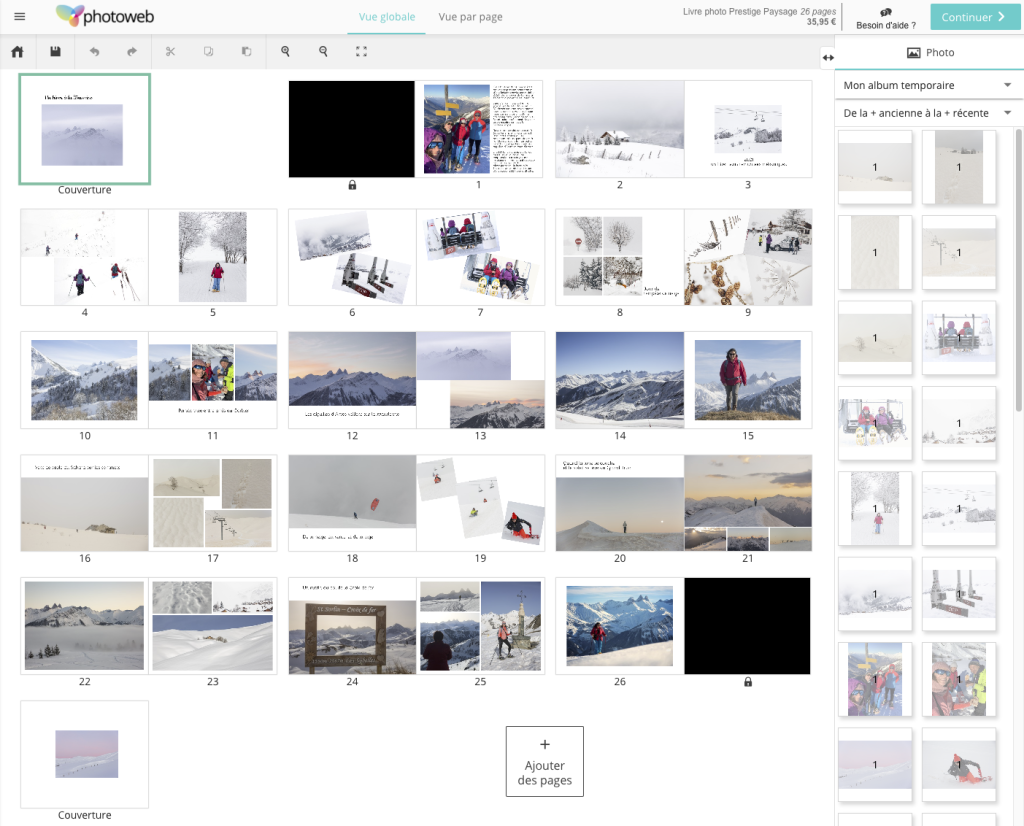
Task: Click the photo panel scrollbar
Action: pyautogui.click(x=1019, y=270)
